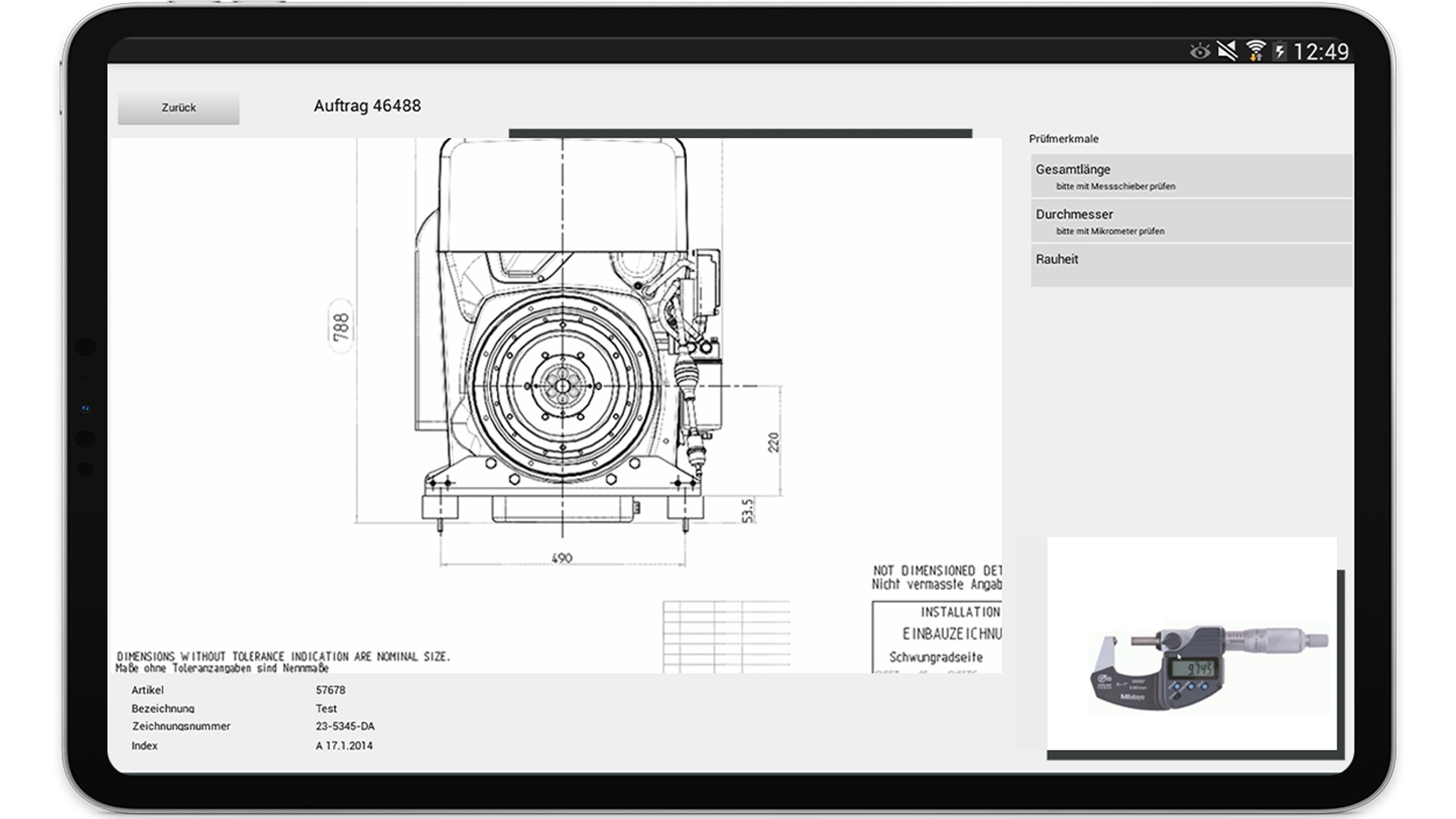1456x819 pixels.
Task: Open drawing number 23-5345-DA
Action: click(x=346, y=726)
